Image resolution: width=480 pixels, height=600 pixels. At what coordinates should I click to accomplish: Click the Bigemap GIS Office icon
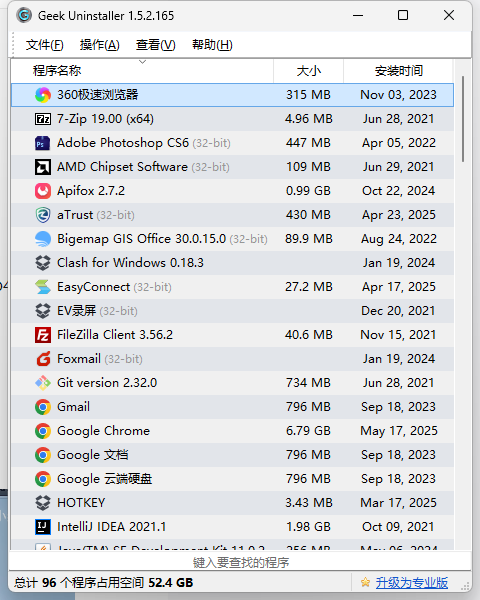pyautogui.click(x=43, y=239)
